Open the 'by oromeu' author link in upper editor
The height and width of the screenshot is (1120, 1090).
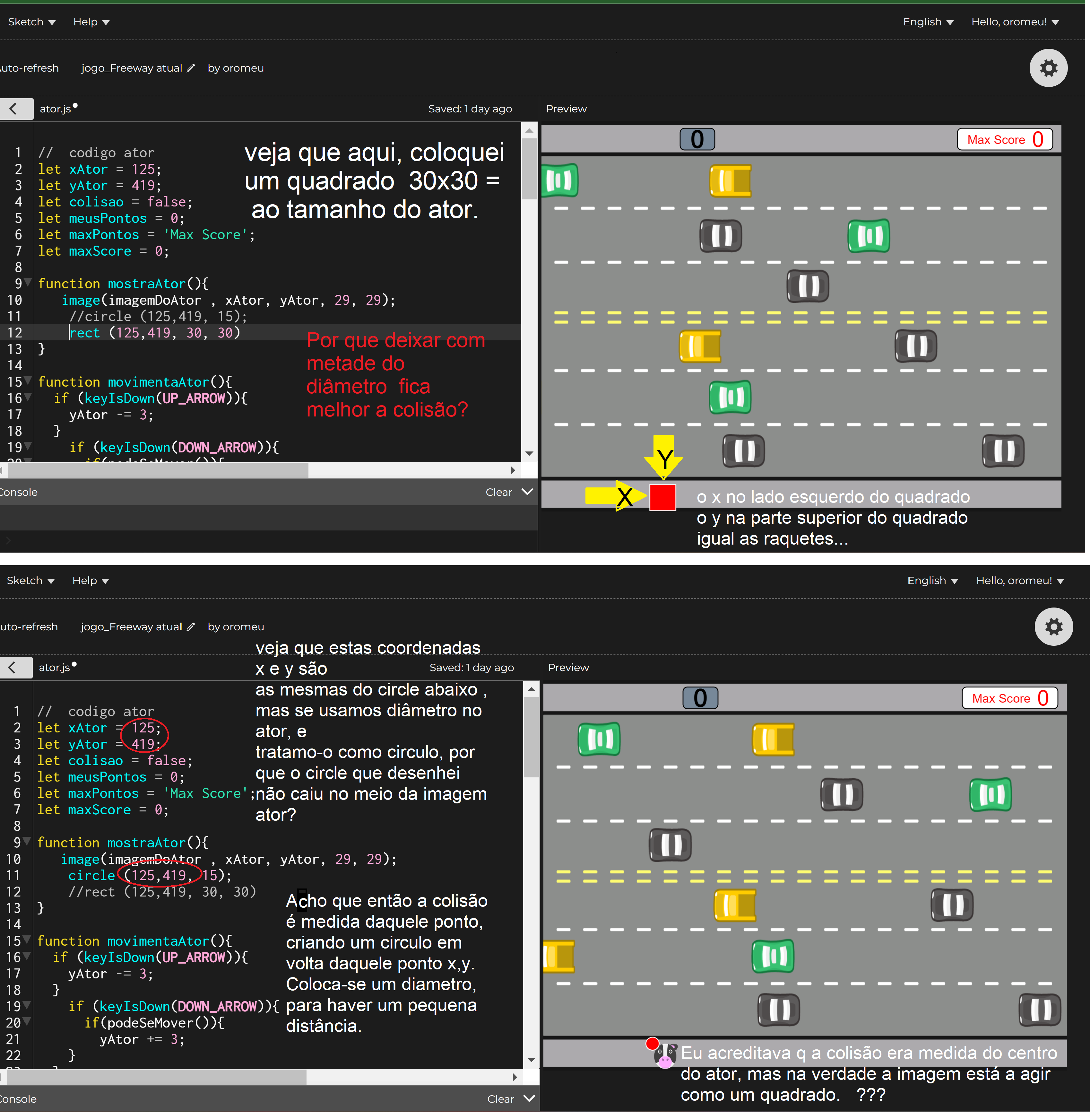pos(235,68)
